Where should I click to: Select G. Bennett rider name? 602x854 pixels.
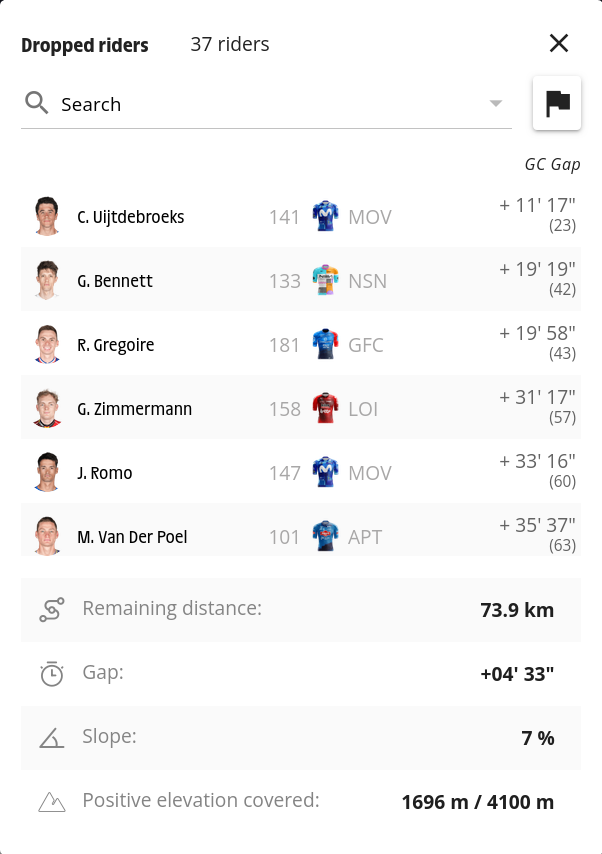115,281
